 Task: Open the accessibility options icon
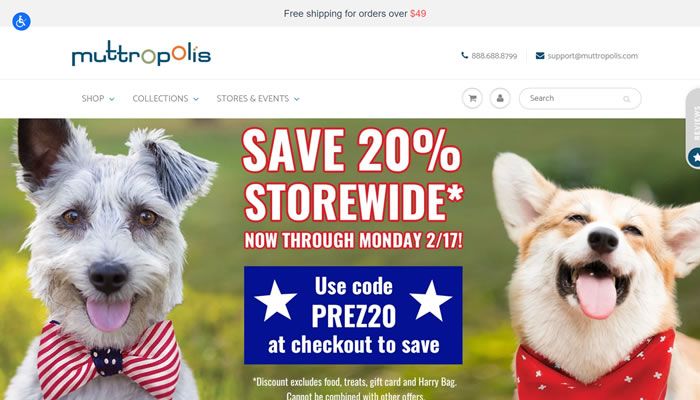pos(21,21)
